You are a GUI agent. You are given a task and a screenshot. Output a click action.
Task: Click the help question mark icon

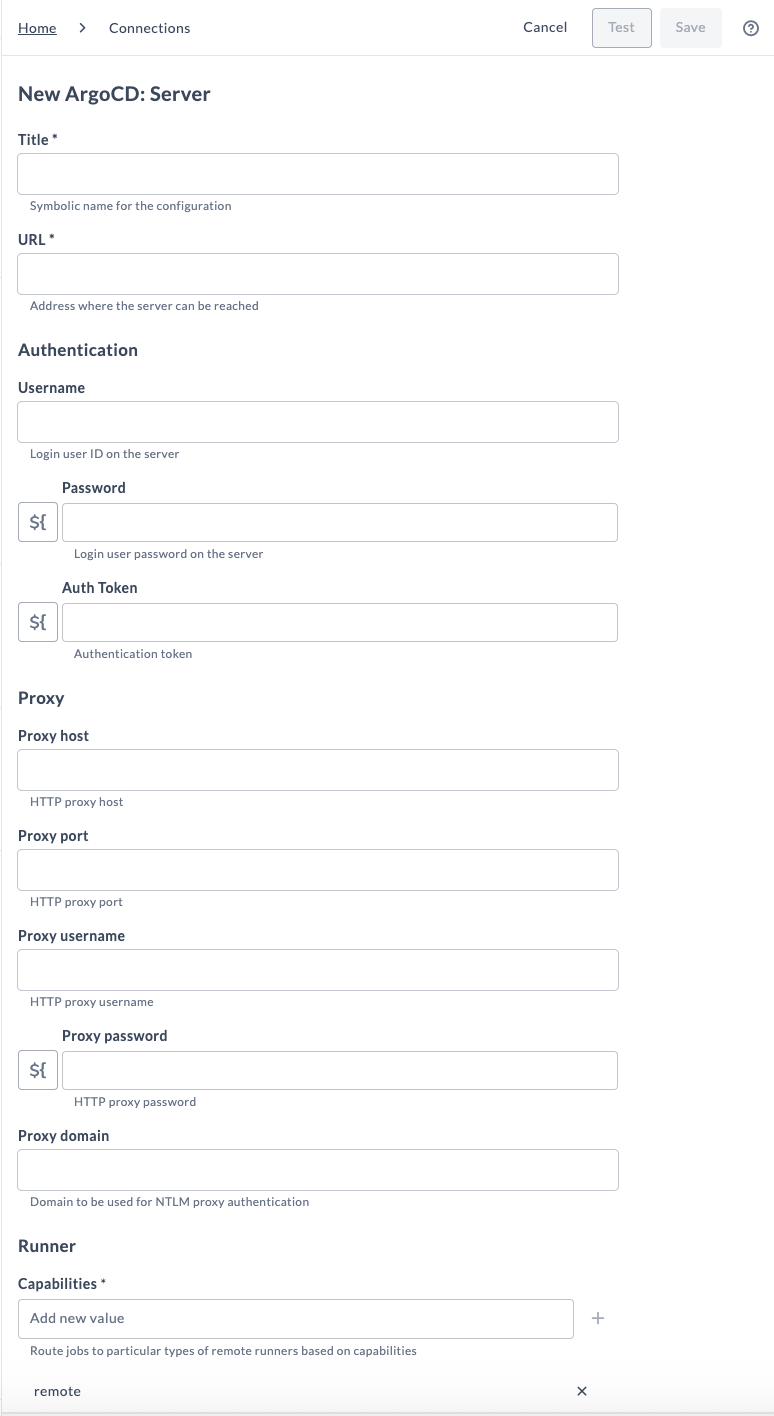click(751, 28)
